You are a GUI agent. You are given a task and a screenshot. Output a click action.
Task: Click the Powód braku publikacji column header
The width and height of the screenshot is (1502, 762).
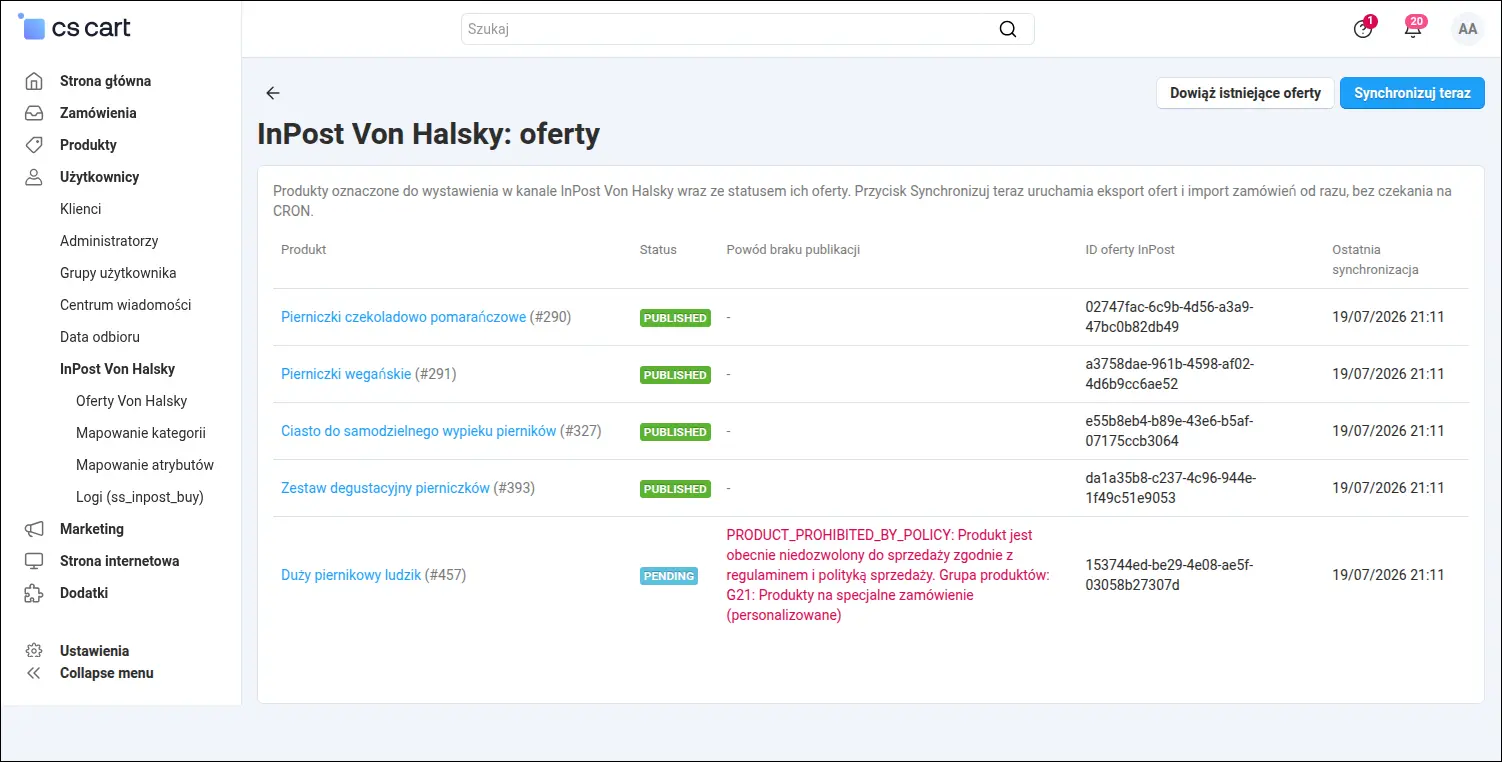[793, 250]
